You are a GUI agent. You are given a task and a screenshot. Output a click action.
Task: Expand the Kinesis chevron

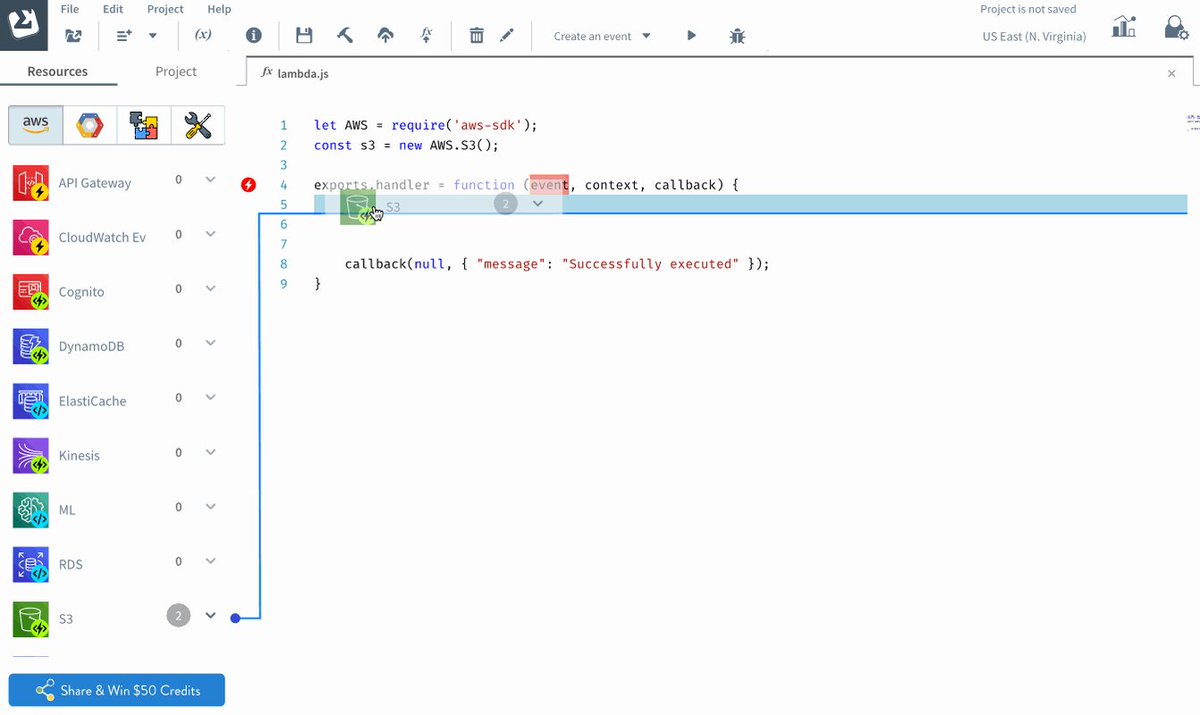coord(210,452)
